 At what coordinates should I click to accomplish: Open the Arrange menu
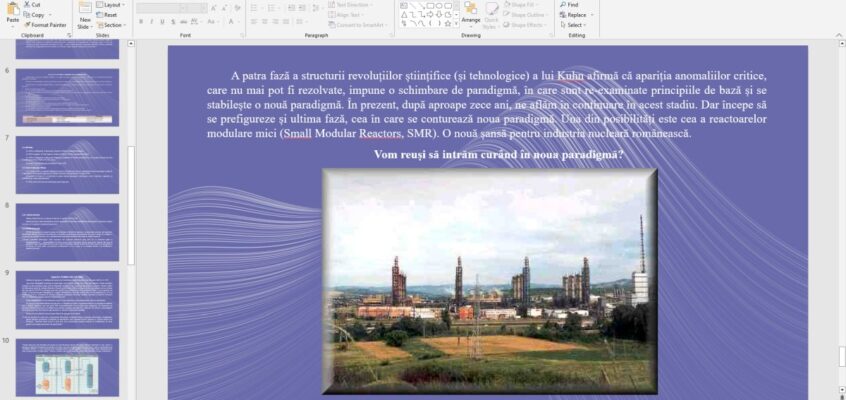click(x=470, y=15)
